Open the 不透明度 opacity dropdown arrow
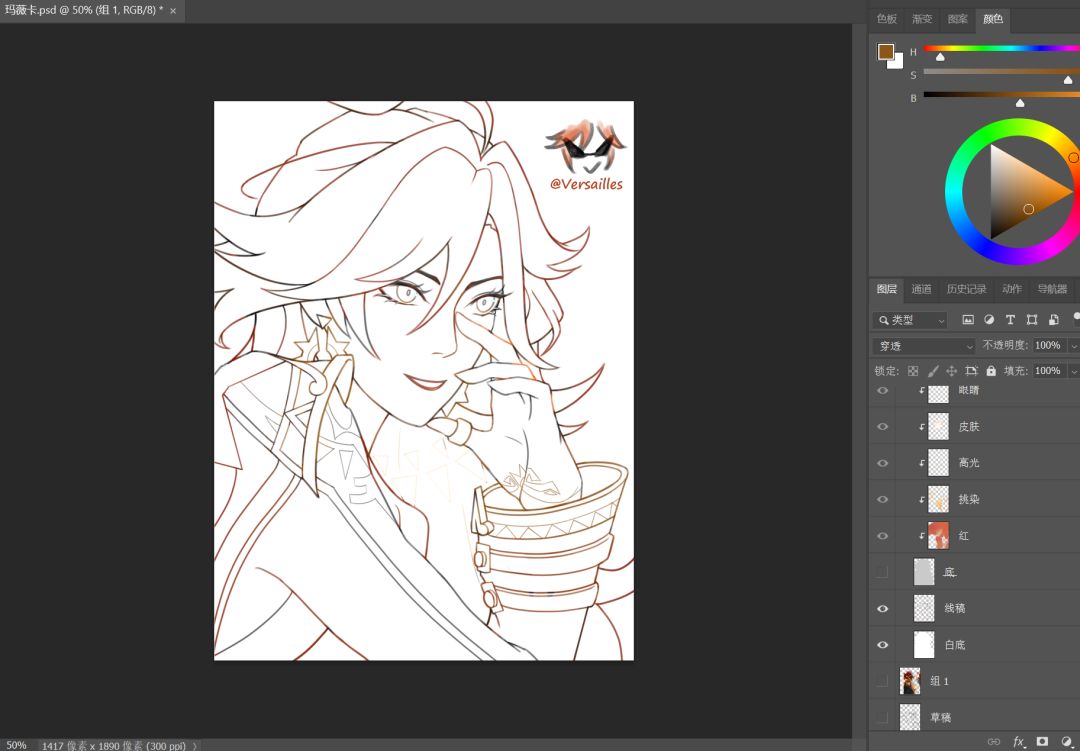1080x751 pixels. click(x=1073, y=345)
